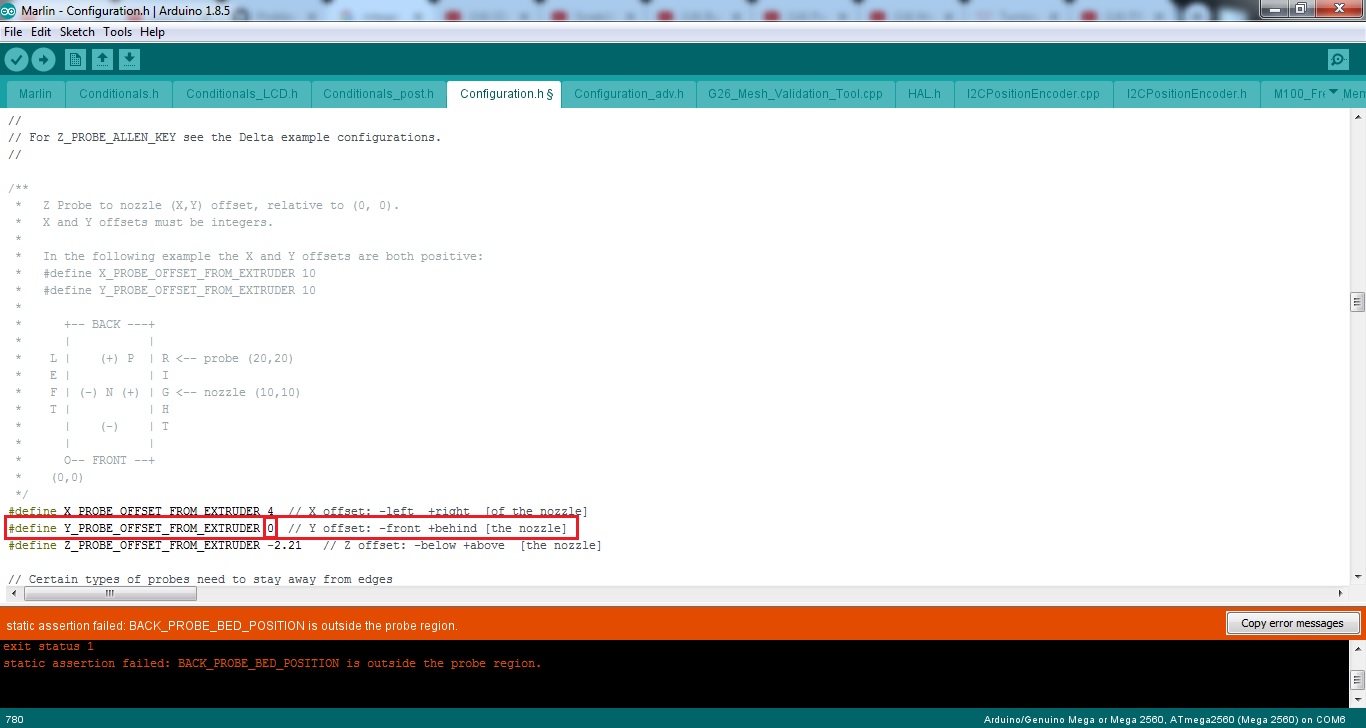Screen dimensions: 1366x728
Task: Click the static assertion error in console
Action: pyautogui.click(x=272, y=663)
